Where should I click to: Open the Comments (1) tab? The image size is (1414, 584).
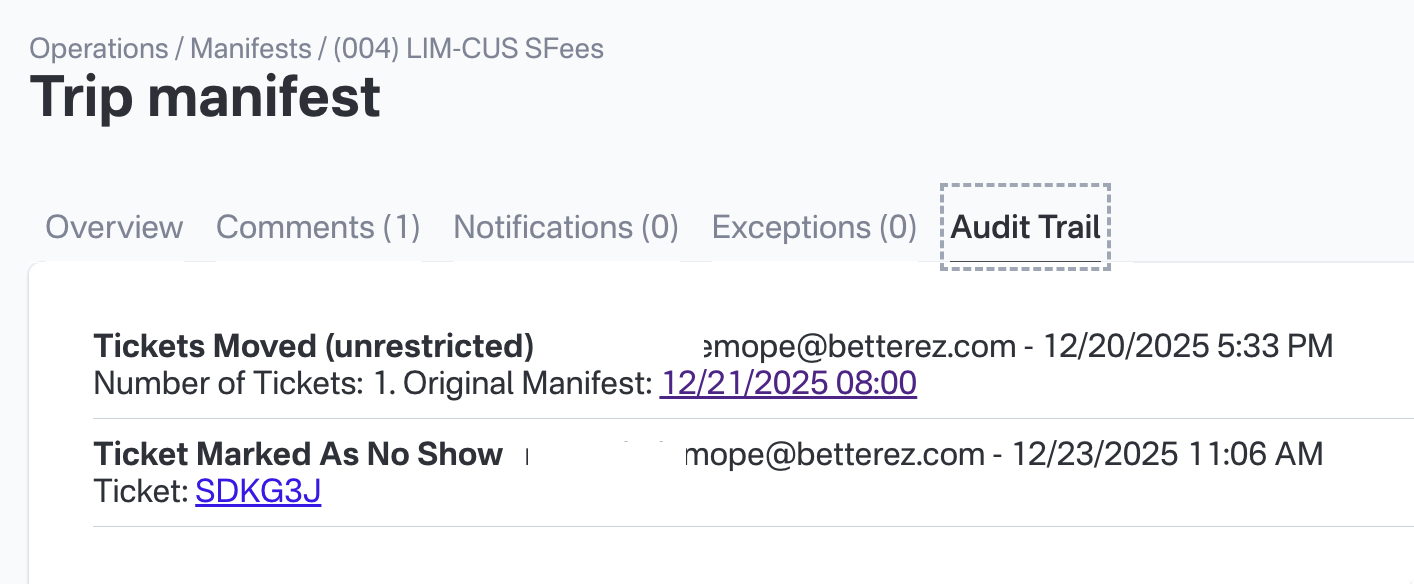(x=318, y=227)
